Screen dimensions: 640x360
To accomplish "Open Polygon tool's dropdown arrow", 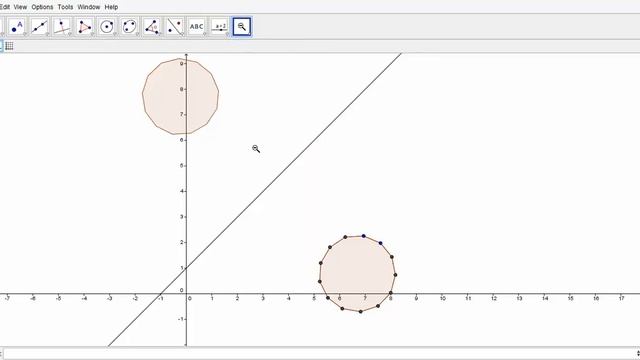I will (92, 34).
